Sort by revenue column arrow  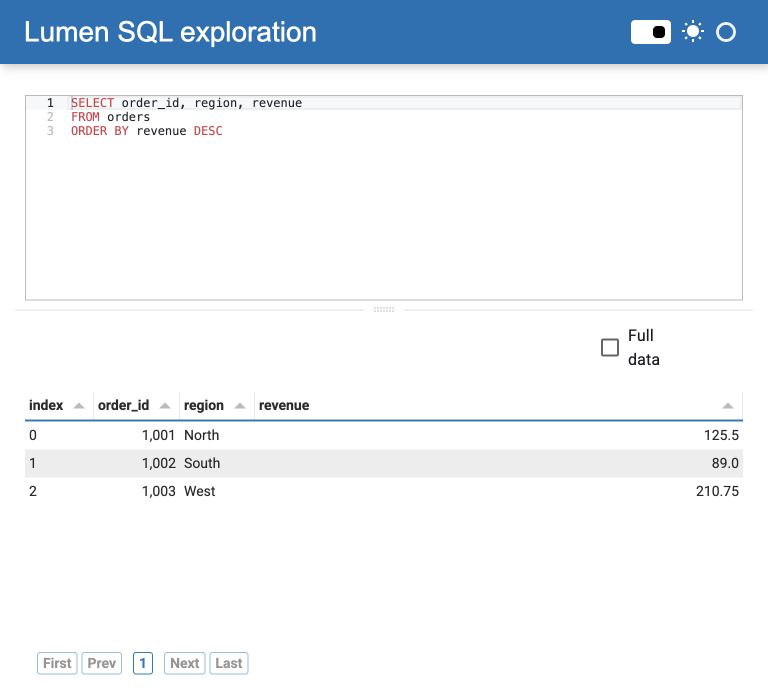[728, 406]
